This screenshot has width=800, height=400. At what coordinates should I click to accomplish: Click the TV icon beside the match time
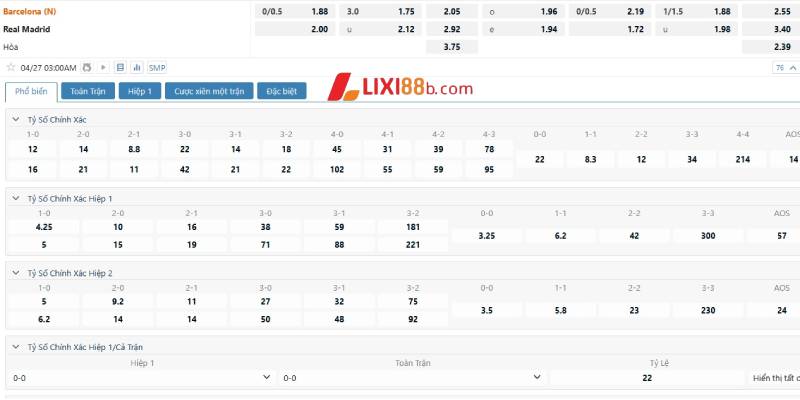click(x=86, y=68)
